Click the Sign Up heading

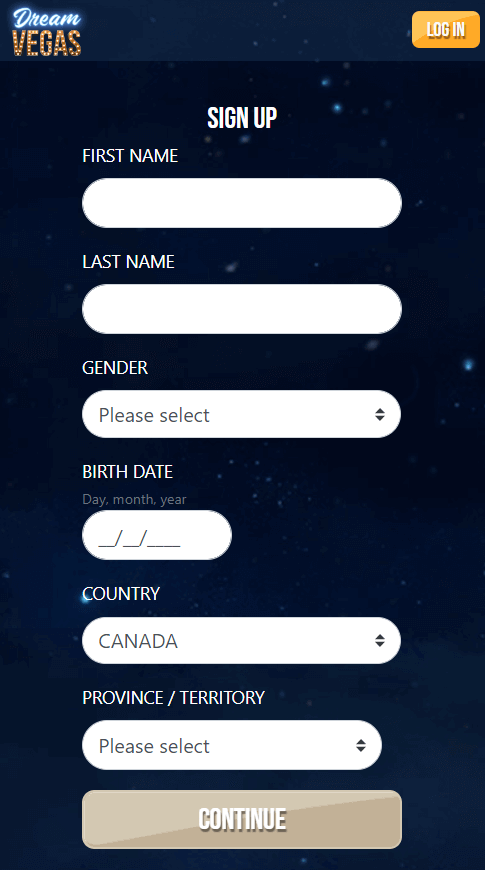point(242,118)
